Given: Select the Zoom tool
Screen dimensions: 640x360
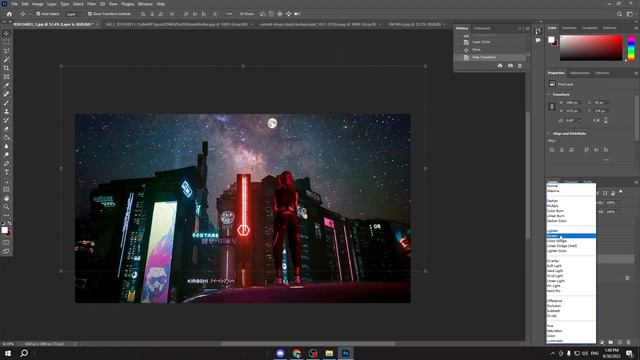Looking at the screenshot, I should pos(6,207).
